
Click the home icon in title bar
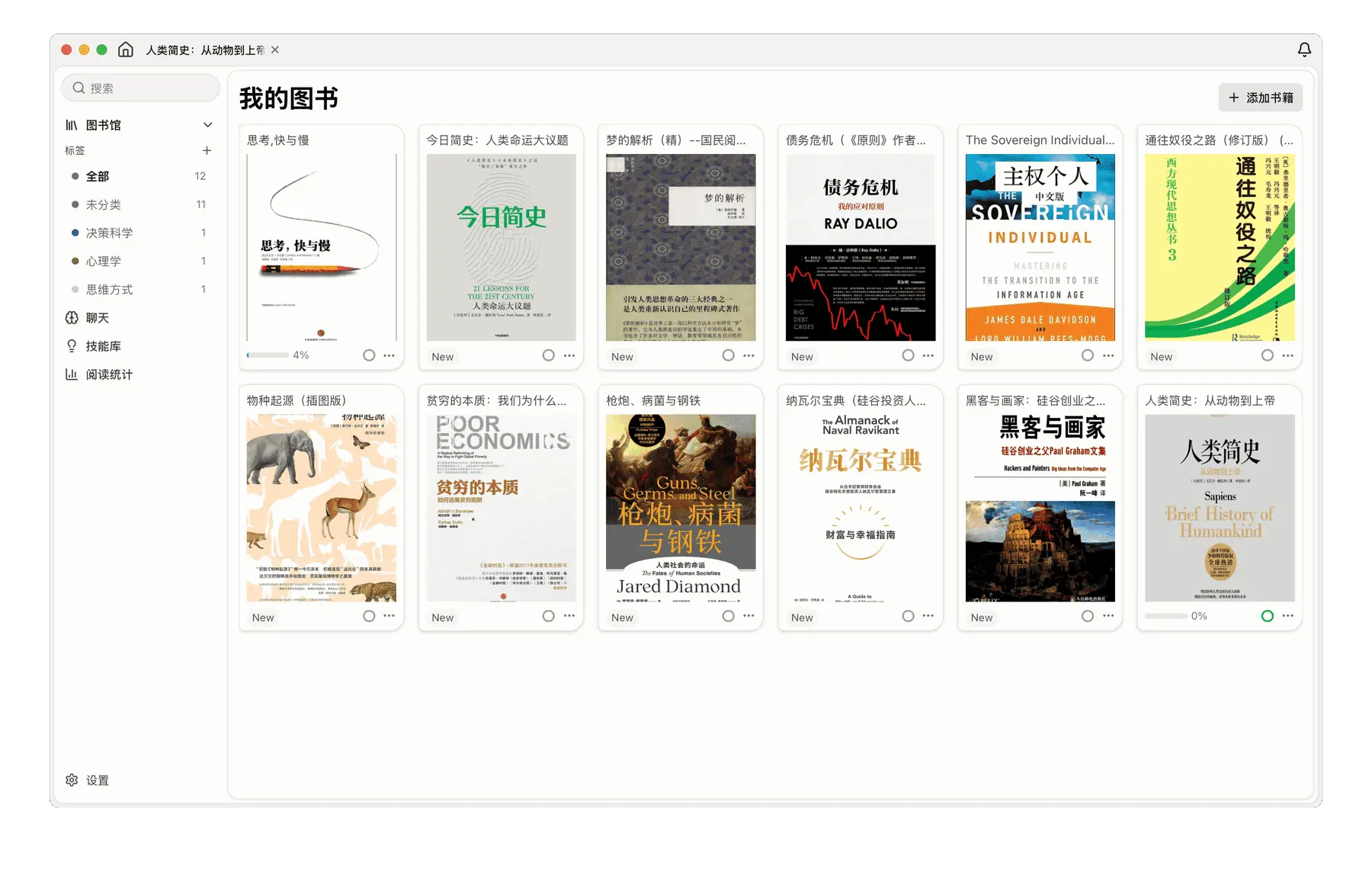pos(126,50)
